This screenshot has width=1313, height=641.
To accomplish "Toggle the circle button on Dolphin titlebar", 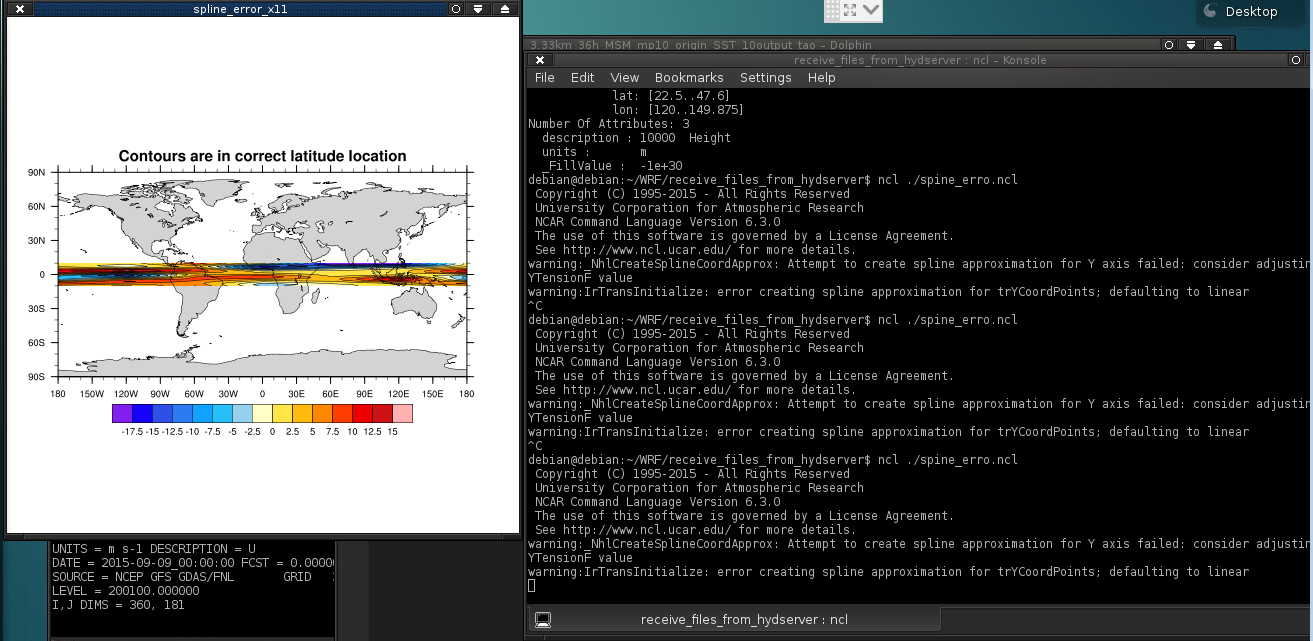I will [1169, 45].
